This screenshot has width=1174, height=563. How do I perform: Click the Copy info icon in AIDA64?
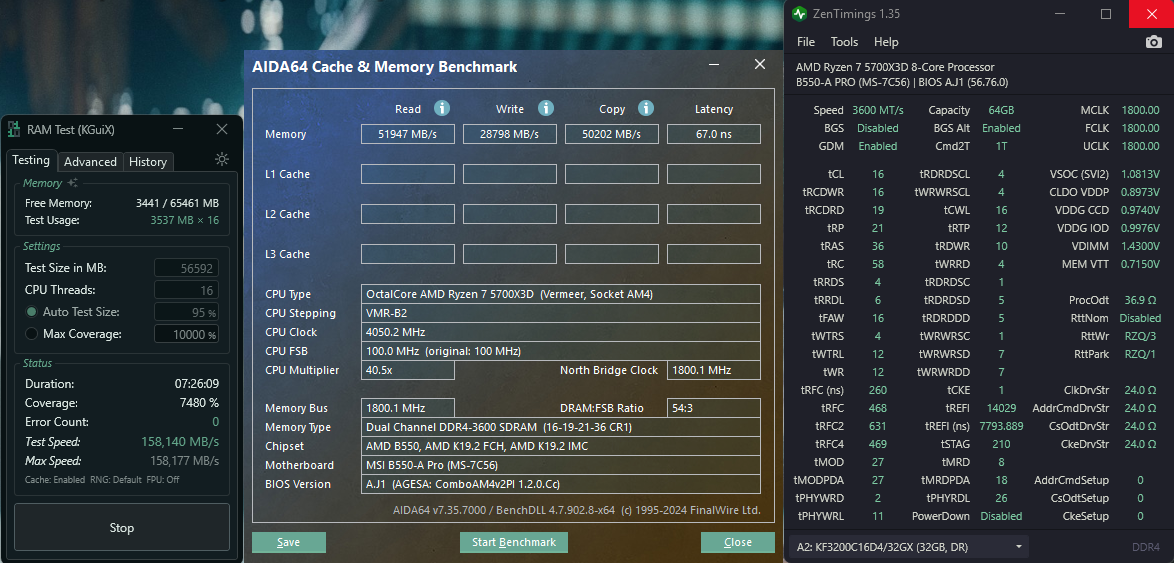(x=646, y=109)
